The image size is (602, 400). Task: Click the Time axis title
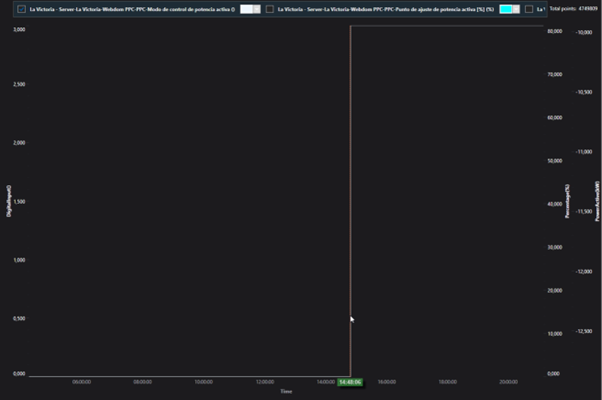(286, 391)
